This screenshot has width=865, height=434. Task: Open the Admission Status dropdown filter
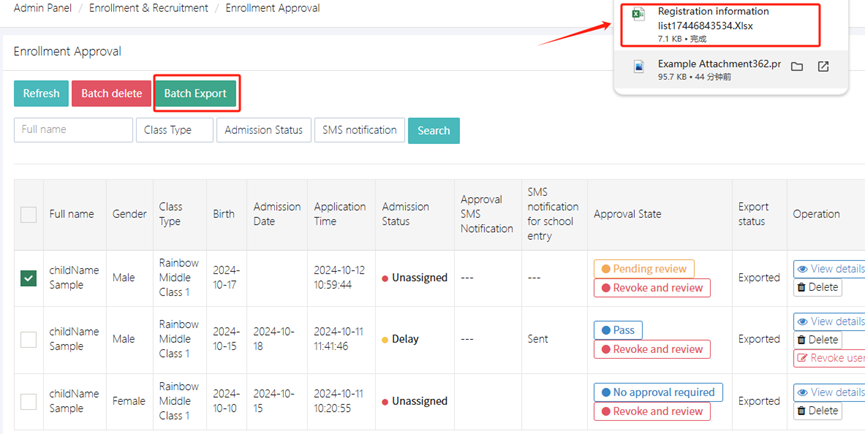(263, 130)
